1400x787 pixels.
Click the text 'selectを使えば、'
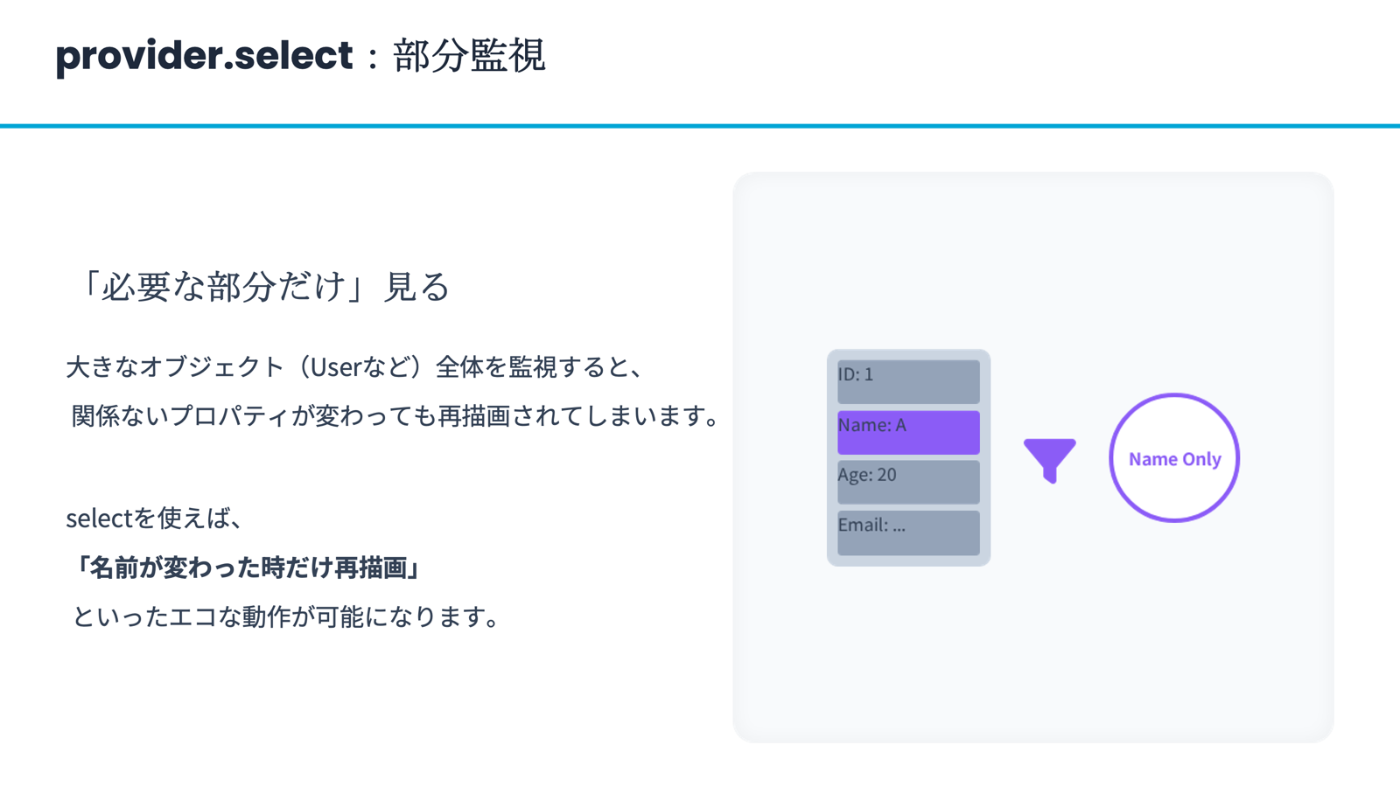click(x=155, y=519)
